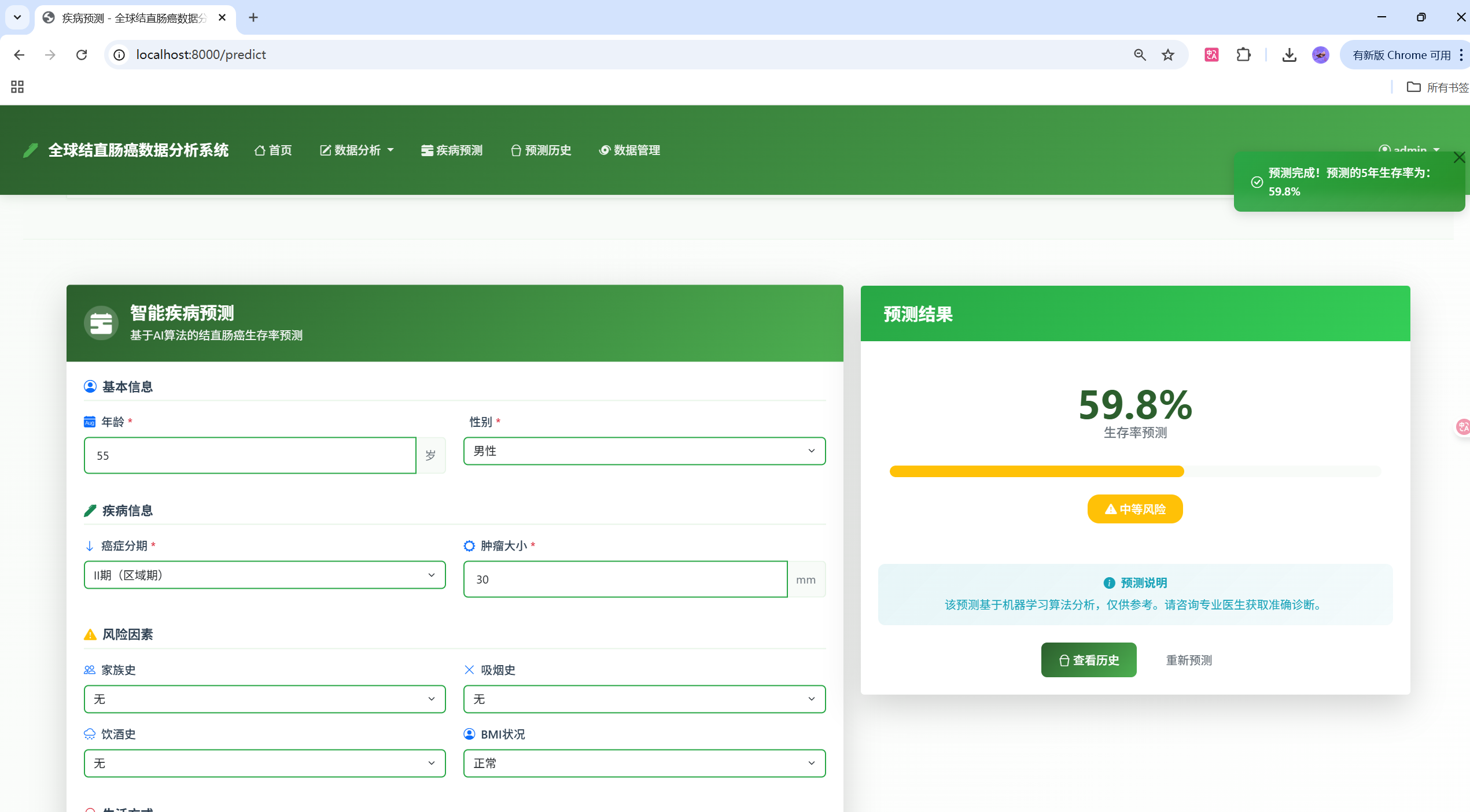
Task: Open the 数据分析 nav menu
Action: [357, 150]
